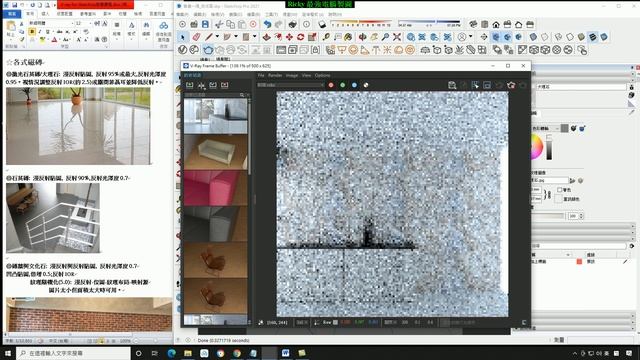
Task: Click the Tape Measure tool
Action: click(326, 37)
